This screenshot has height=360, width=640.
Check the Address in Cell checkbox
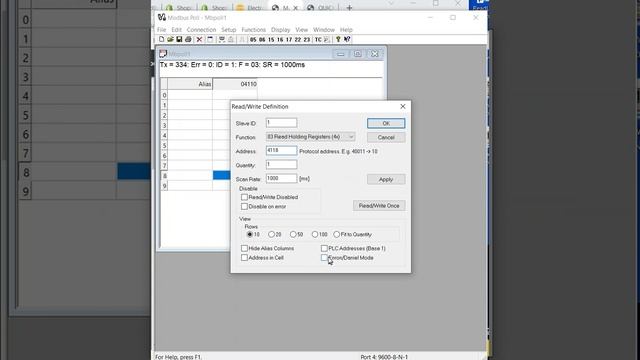click(244, 258)
